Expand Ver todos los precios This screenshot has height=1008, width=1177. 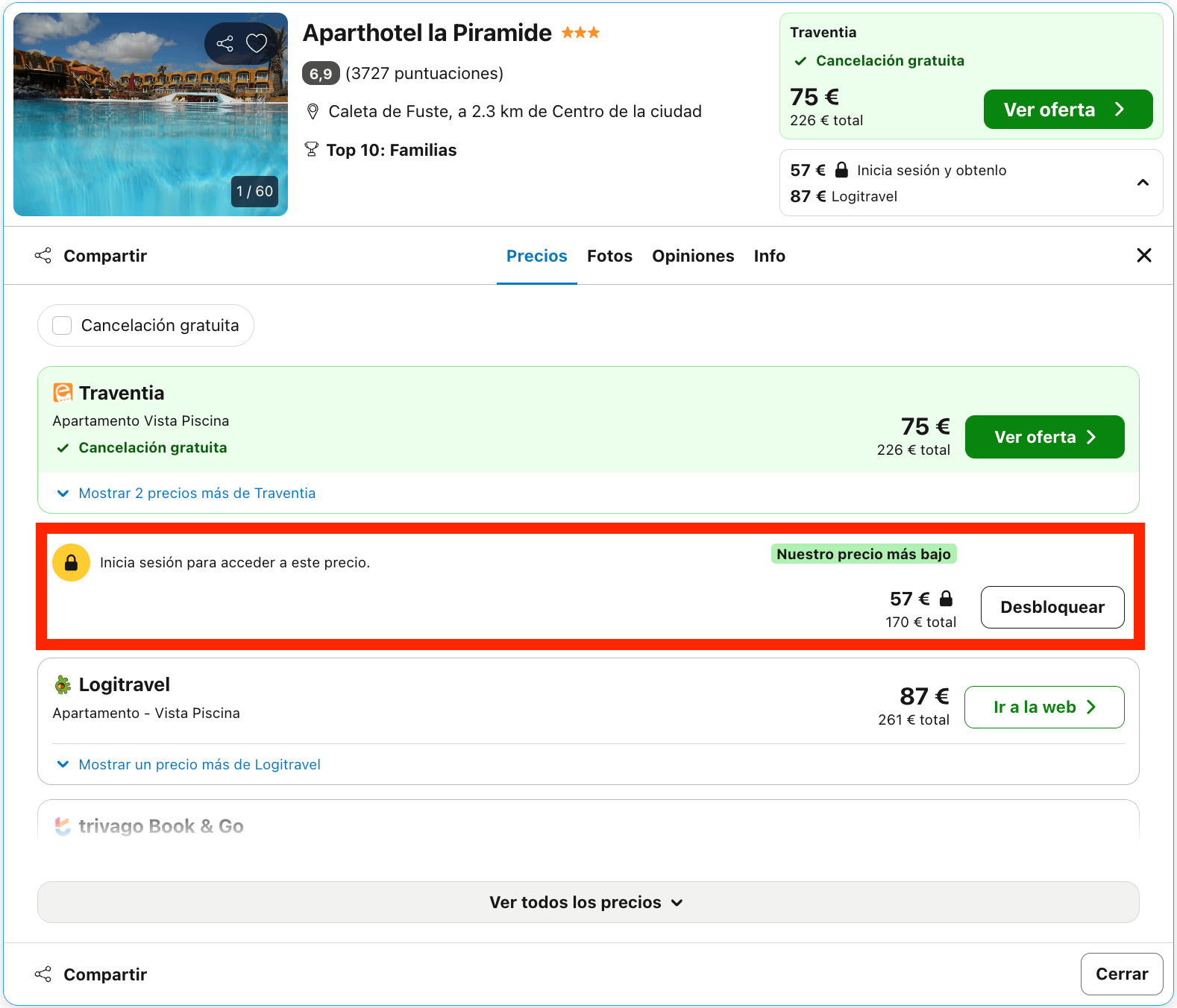(588, 902)
